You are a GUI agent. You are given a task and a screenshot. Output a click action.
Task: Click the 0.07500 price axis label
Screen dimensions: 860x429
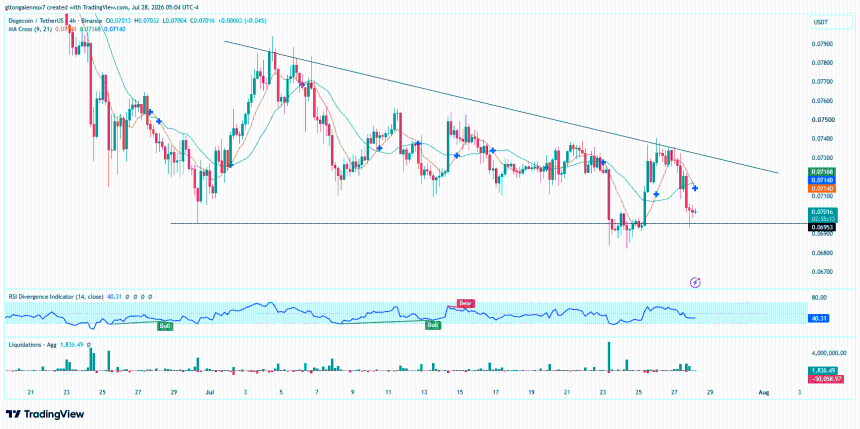point(821,120)
